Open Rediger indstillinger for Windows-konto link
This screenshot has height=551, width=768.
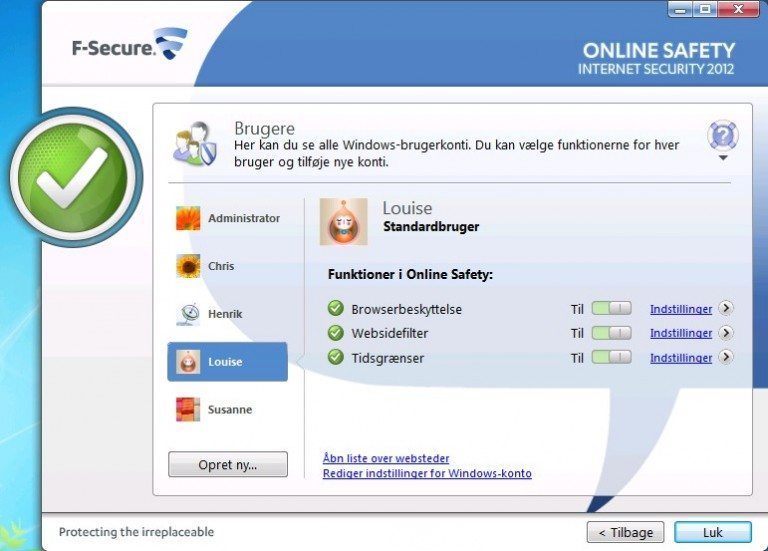pyautogui.click(x=427, y=474)
